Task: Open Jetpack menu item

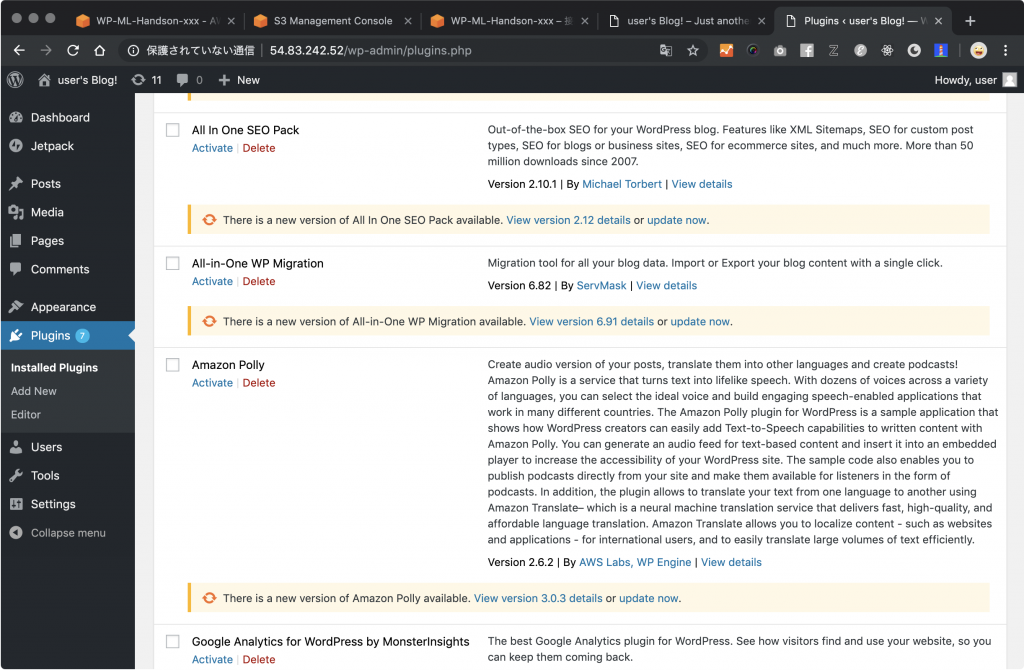Action: [52, 146]
